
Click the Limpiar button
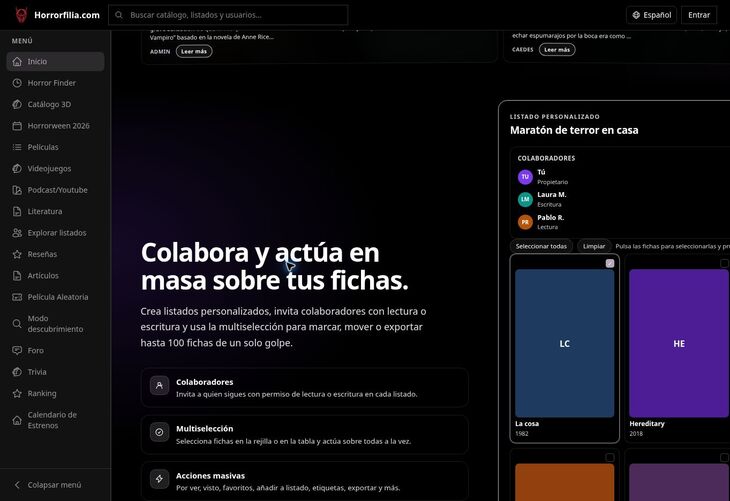click(x=594, y=246)
